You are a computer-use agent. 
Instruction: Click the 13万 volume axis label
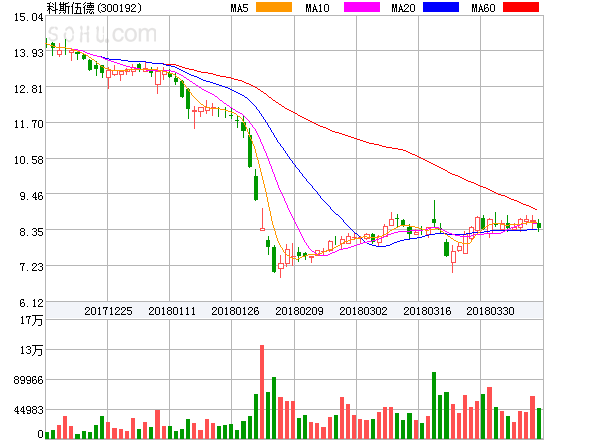(x=32, y=350)
